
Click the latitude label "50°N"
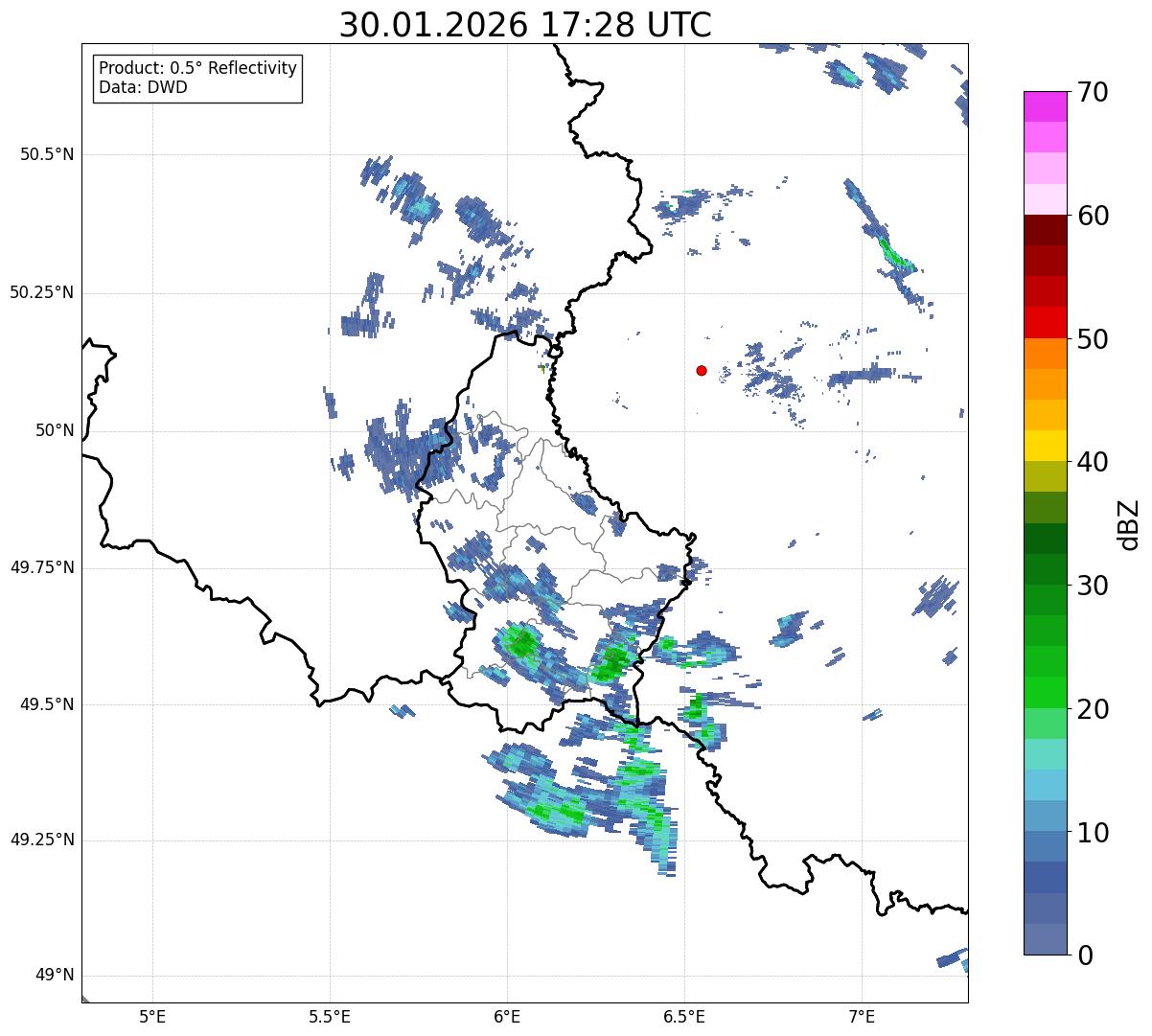(x=55, y=431)
